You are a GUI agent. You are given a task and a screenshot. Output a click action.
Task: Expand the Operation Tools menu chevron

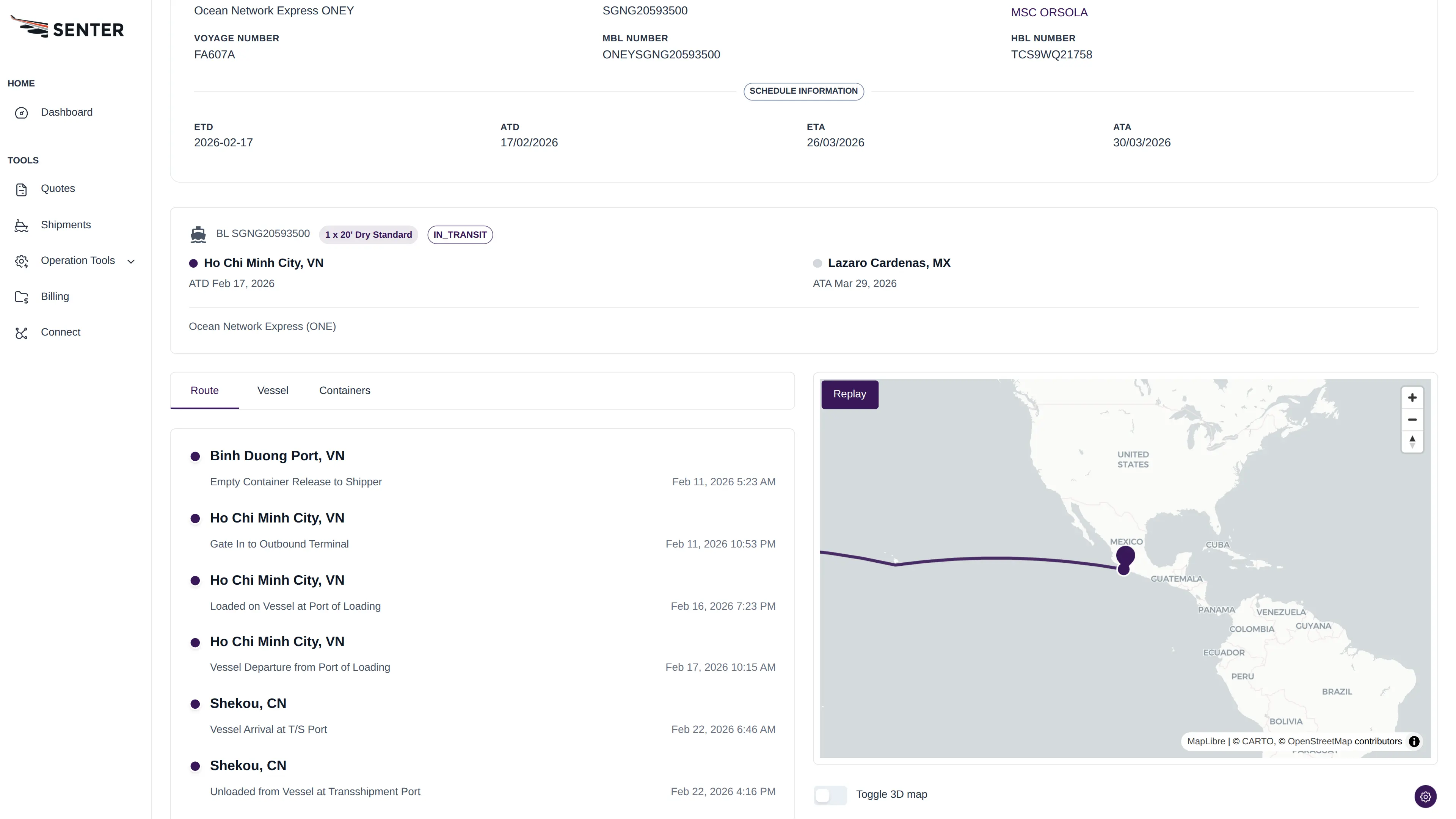pyautogui.click(x=131, y=261)
